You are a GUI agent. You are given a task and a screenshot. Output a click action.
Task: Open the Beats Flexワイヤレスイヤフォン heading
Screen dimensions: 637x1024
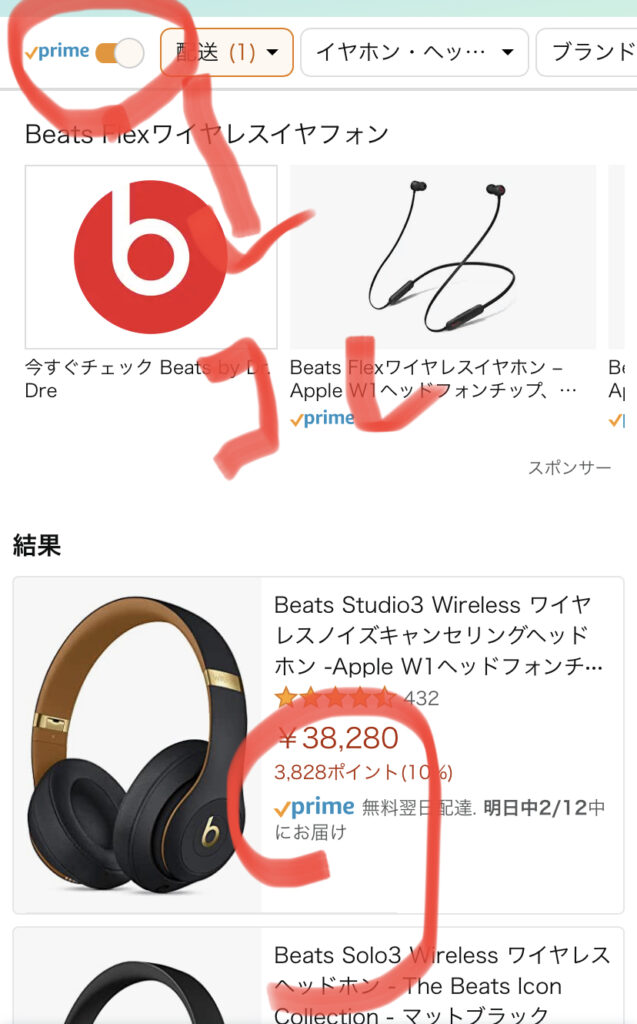click(x=206, y=134)
